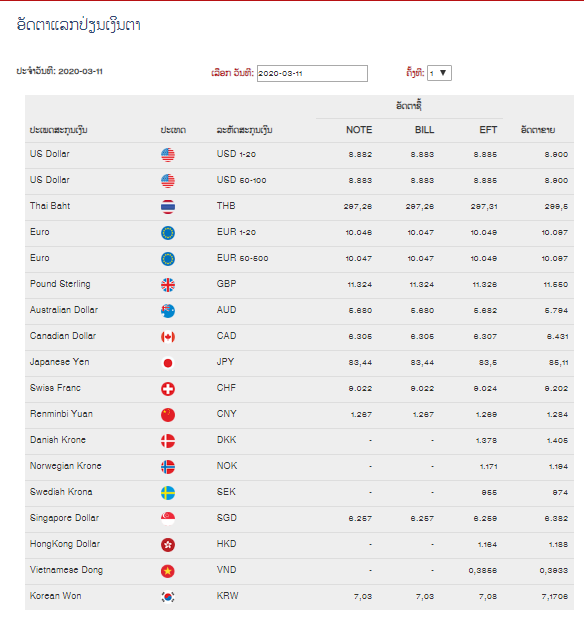Click the BILL column header

424,130
